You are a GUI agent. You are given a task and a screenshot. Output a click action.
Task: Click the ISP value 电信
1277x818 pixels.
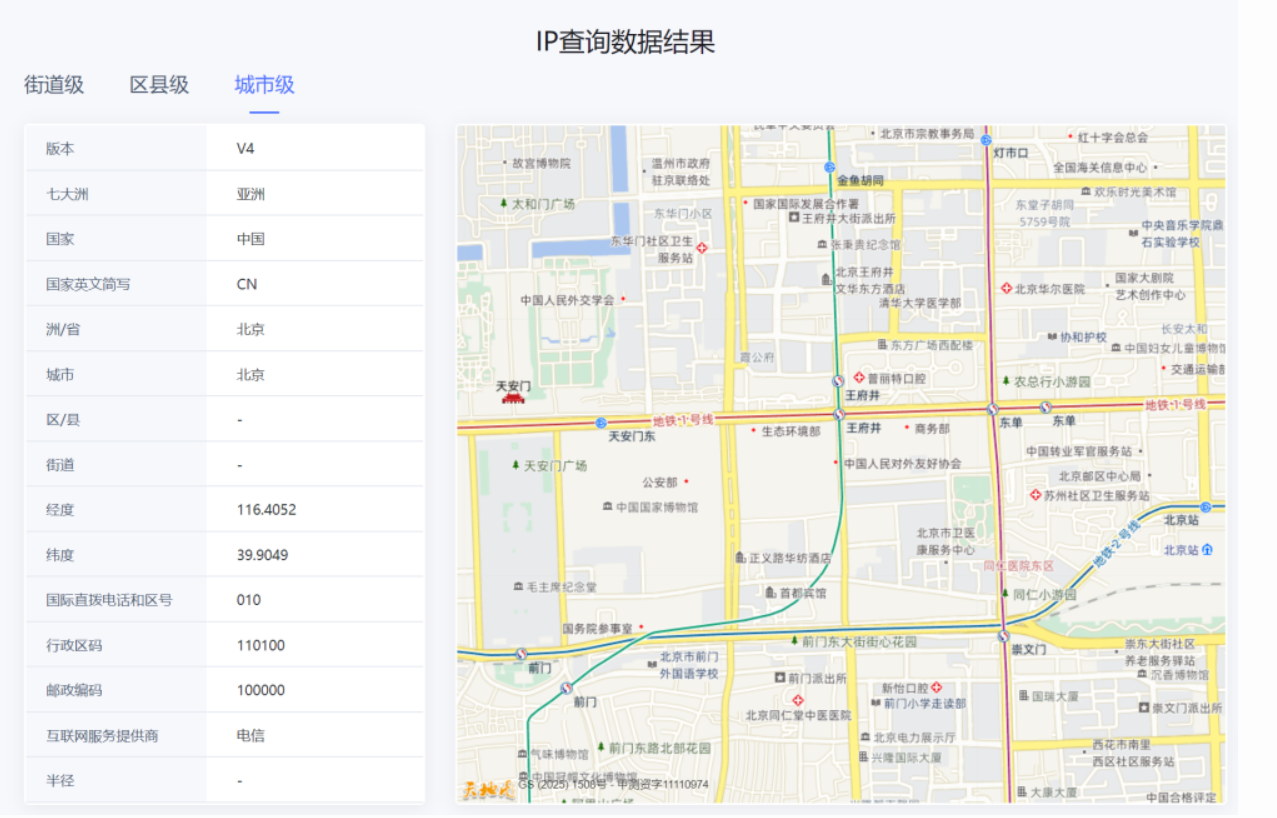click(x=251, y=735)
